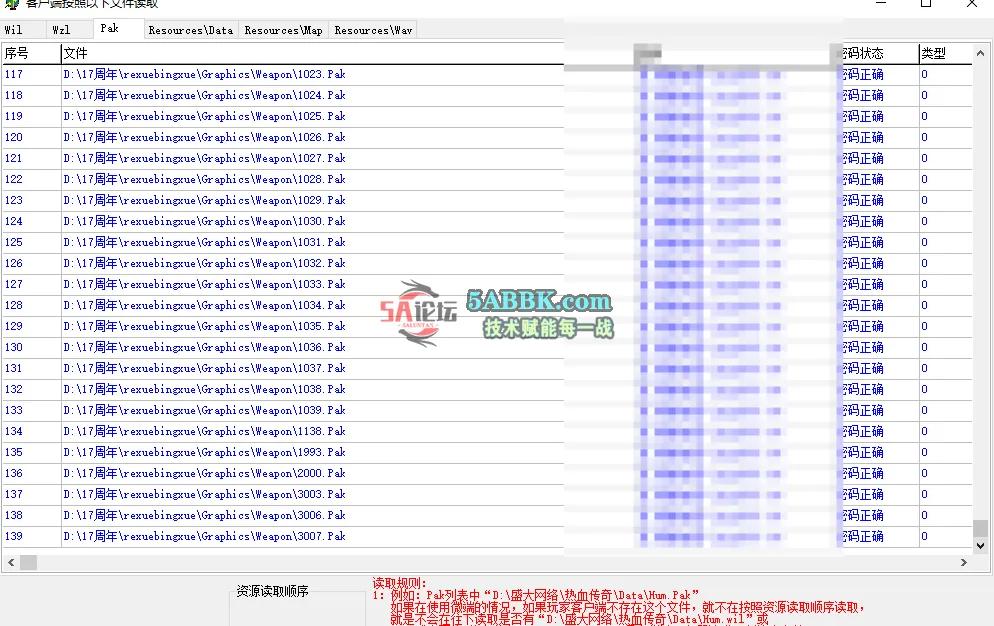
Task: Select row with Weapon\1023.Pak
Action: click(487, 74)
